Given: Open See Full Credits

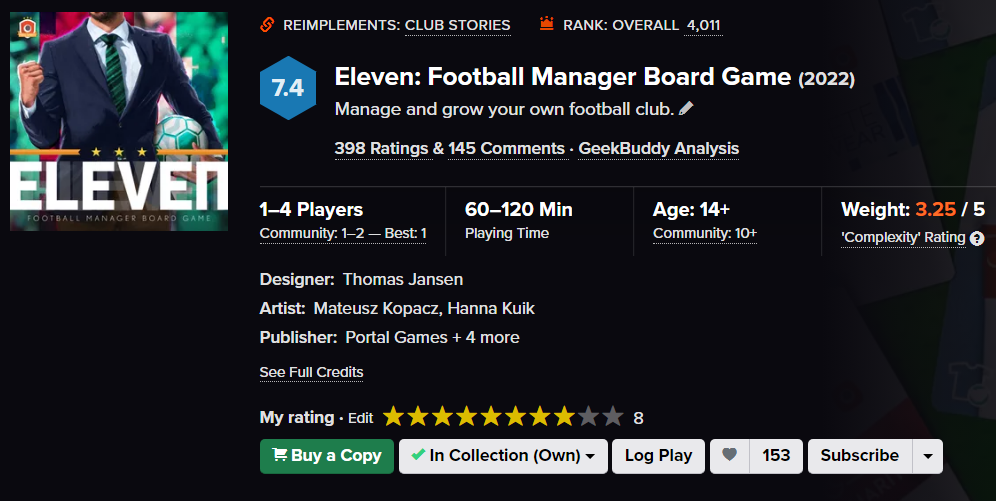Looking at the screenshot, I should [x=311, y=372].
